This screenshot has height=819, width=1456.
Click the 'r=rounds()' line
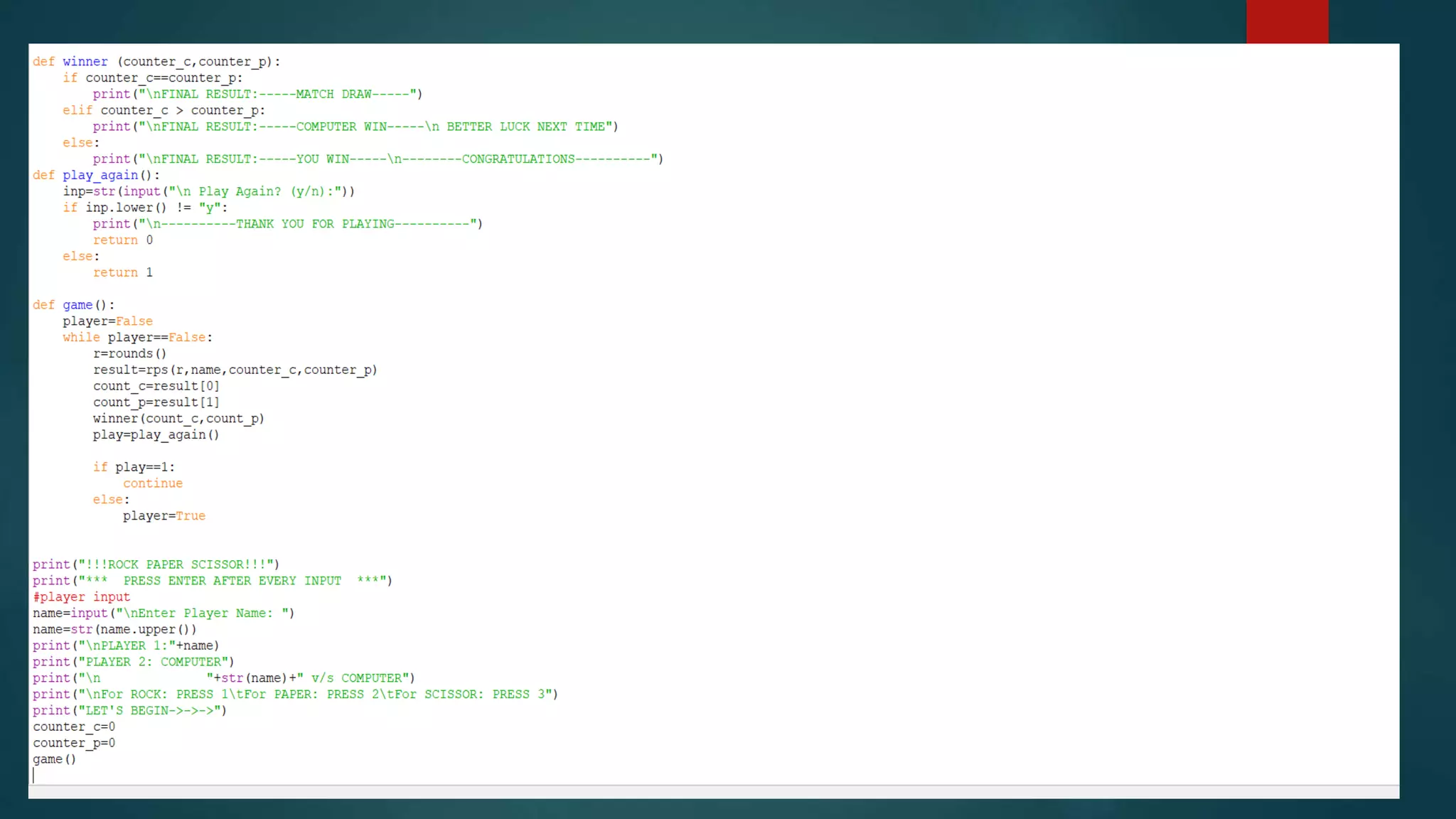point(129,353)
